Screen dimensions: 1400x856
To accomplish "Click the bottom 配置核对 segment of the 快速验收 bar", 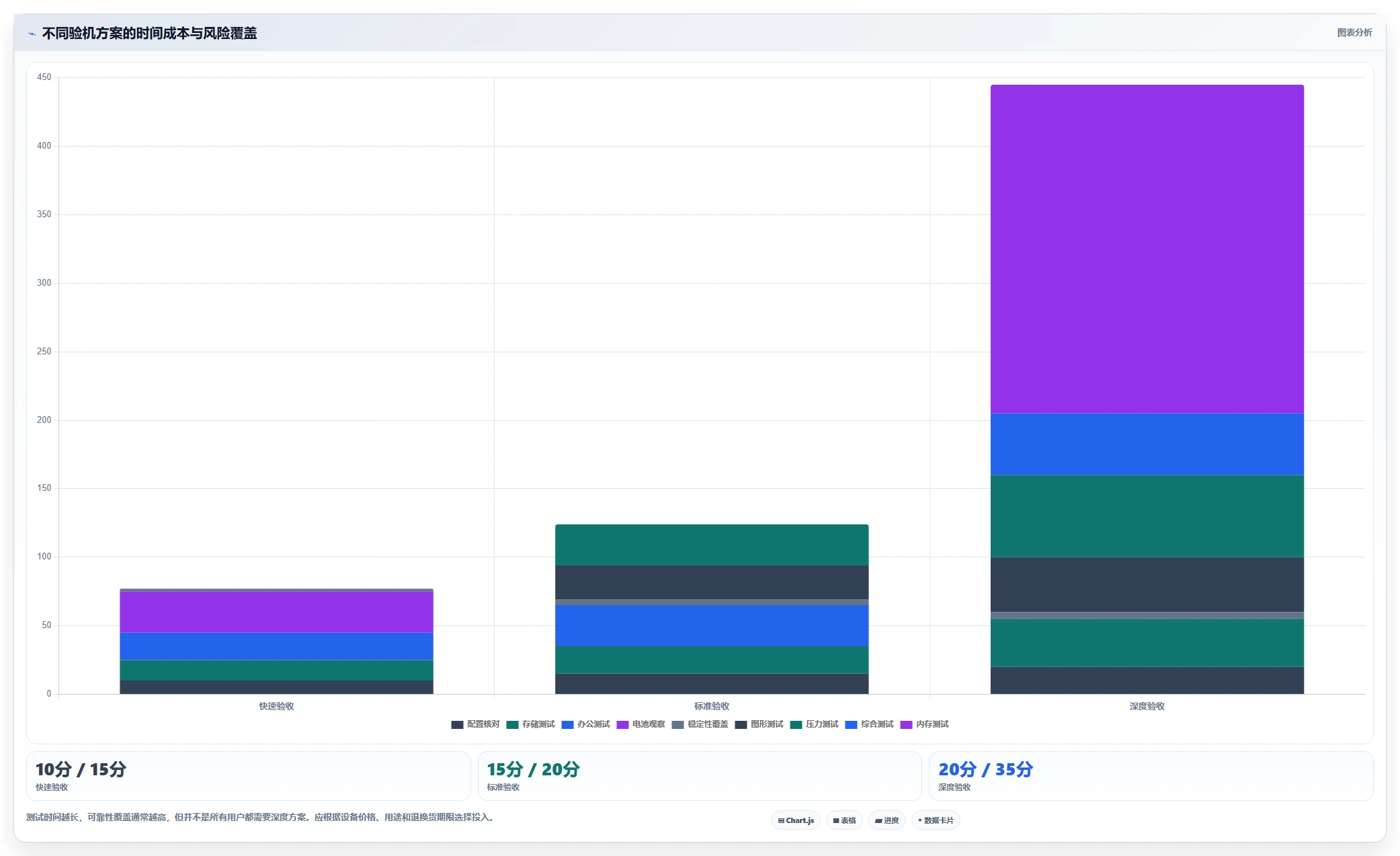I will [276, 687].
